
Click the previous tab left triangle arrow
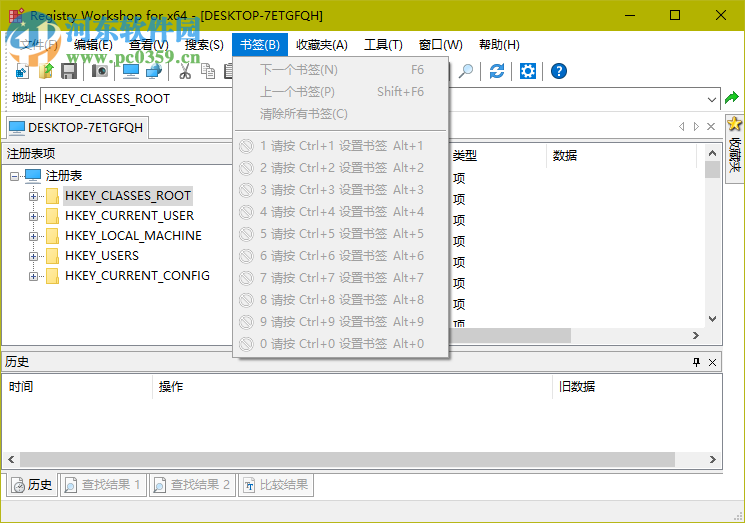[x=682, y=126]
